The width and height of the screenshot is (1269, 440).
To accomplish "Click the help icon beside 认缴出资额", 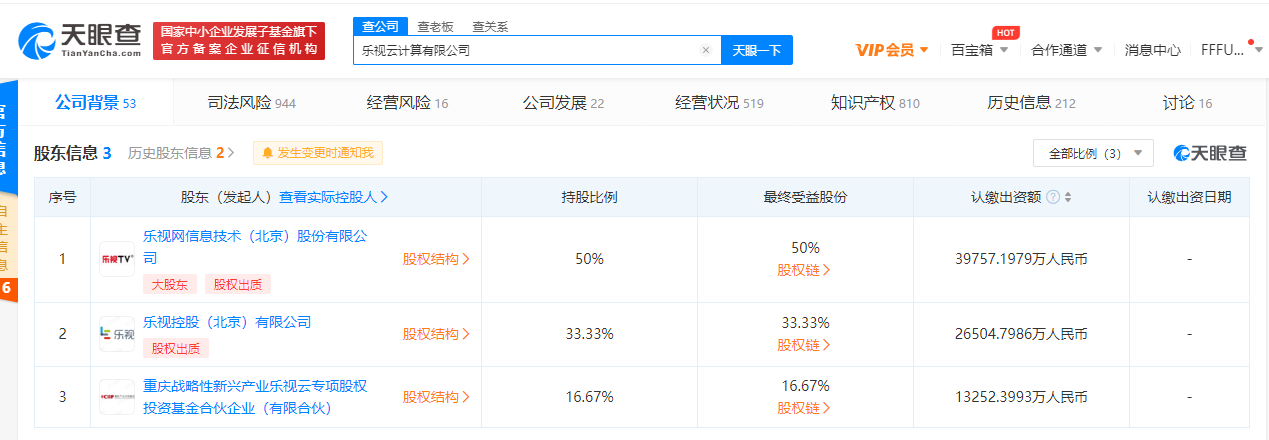I will click(x=1053, y=198).
